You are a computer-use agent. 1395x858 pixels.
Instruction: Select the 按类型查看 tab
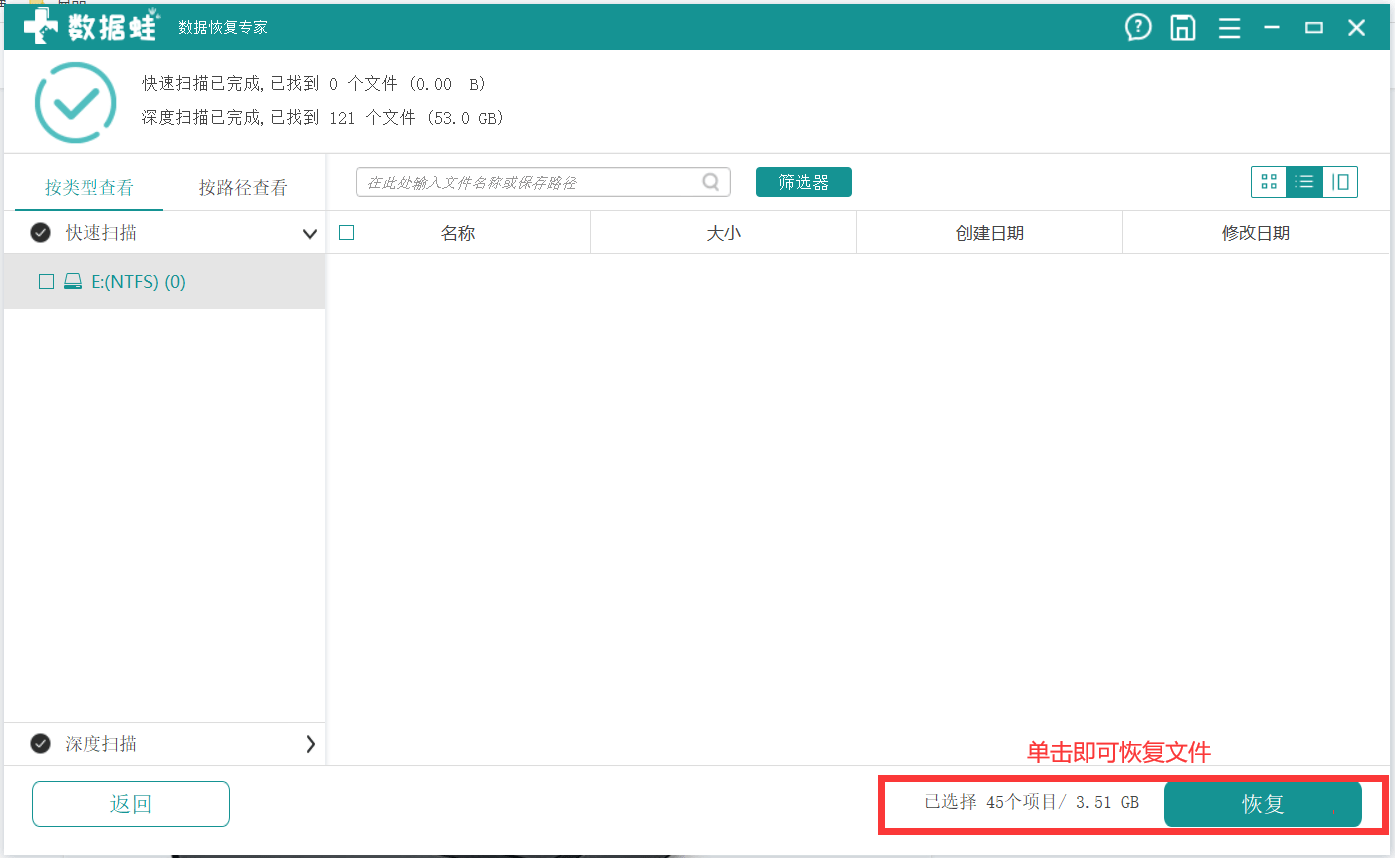[89, 188]
